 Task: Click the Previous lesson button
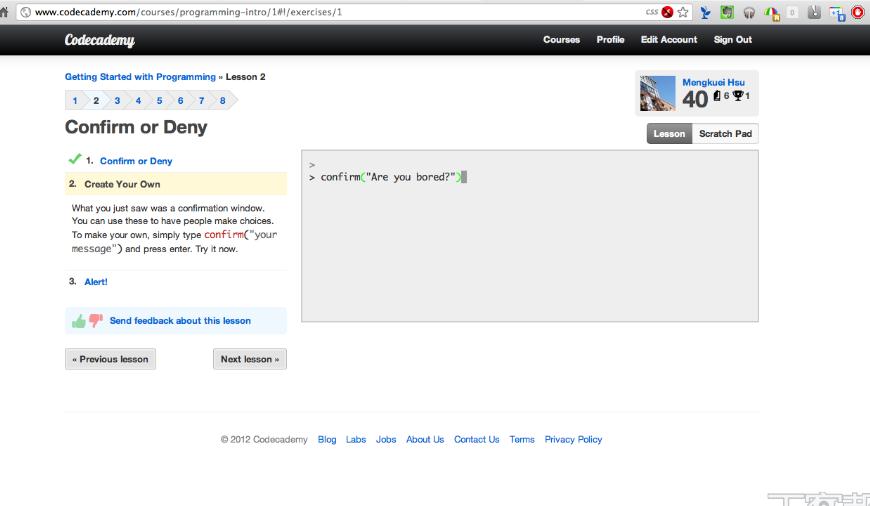coord(110,359)
